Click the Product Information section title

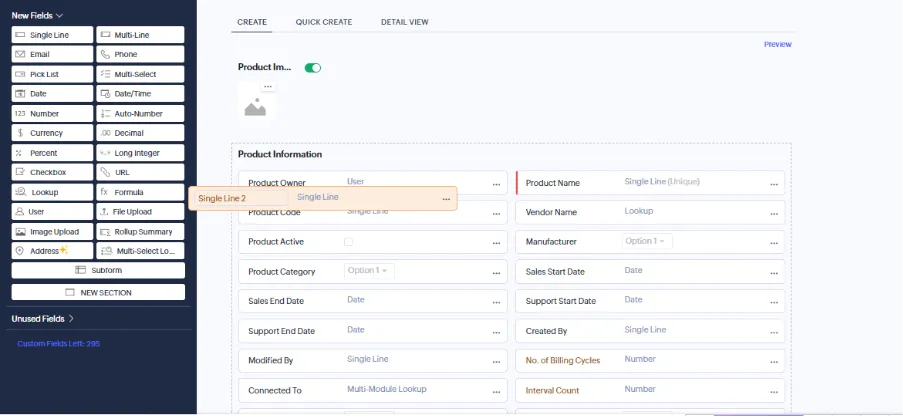point(280,154)
